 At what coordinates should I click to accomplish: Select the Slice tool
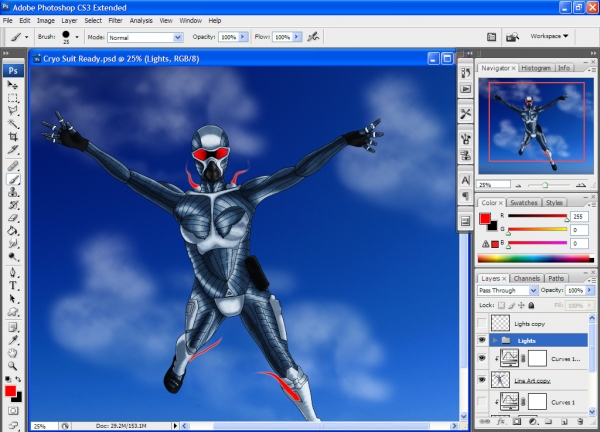tap(13, 150)
